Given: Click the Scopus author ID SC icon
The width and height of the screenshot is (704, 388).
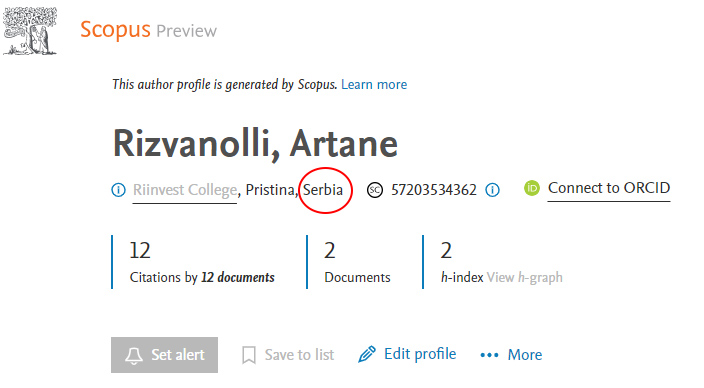Looking at the screenshot, I should [375, 190].
